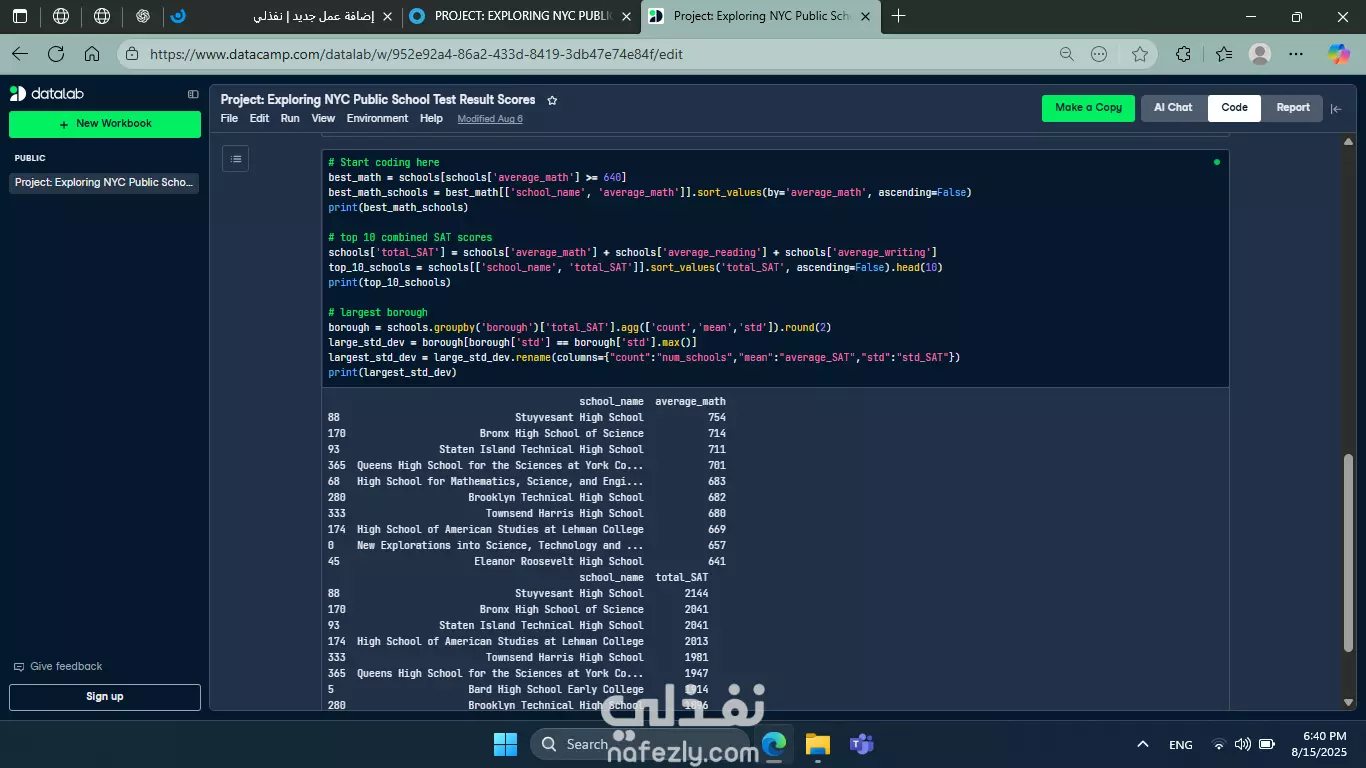Click the PUBLIC section label
Image resolution: width=1366 pixels, height=768 pixels.
click(x=30, y=158)
